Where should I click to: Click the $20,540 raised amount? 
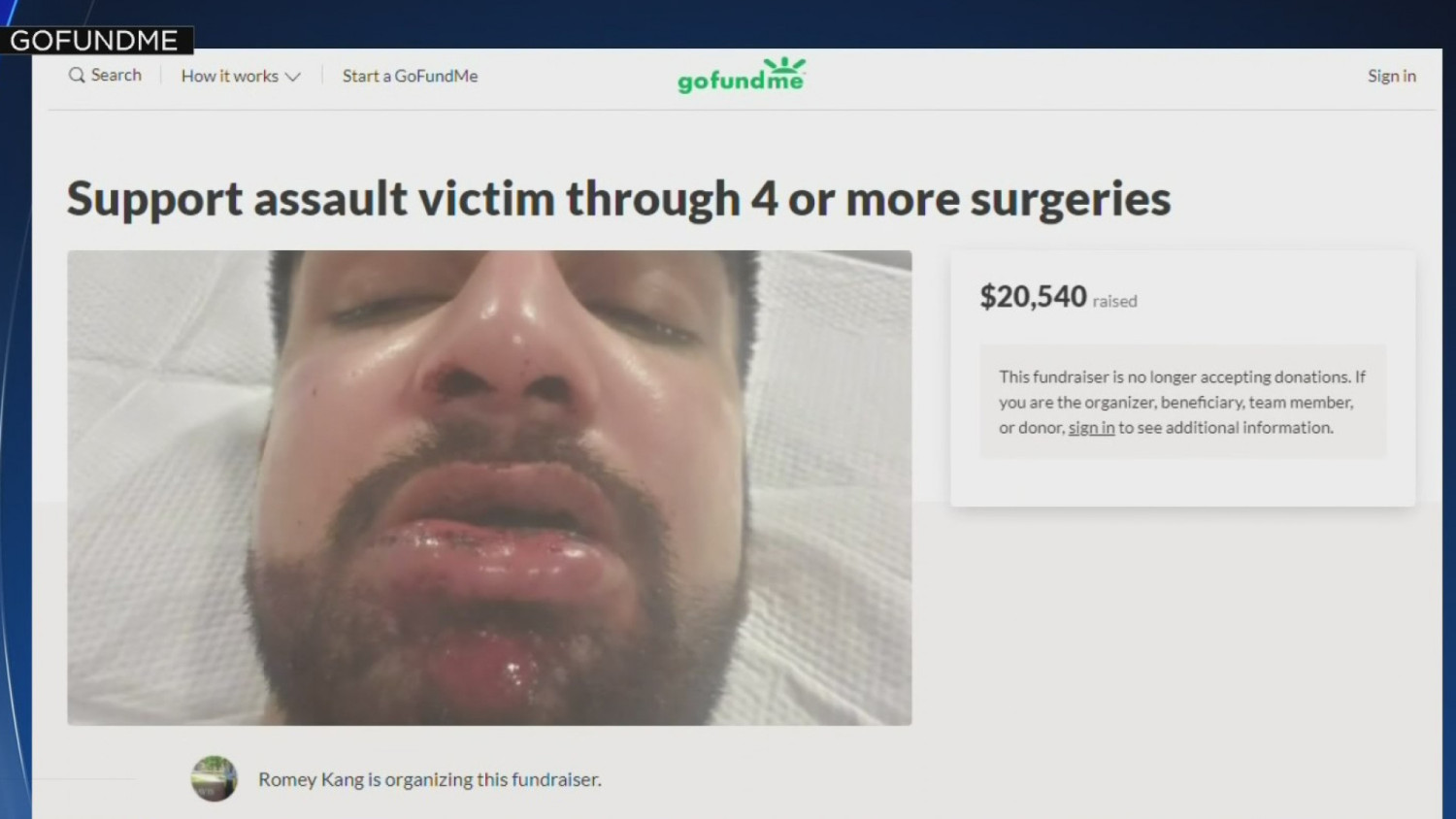pyautogui.click(x=1033, y=296)
